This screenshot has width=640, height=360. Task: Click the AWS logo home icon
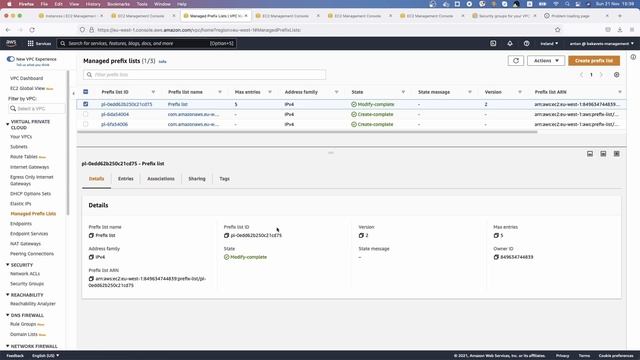coord(11,43)
